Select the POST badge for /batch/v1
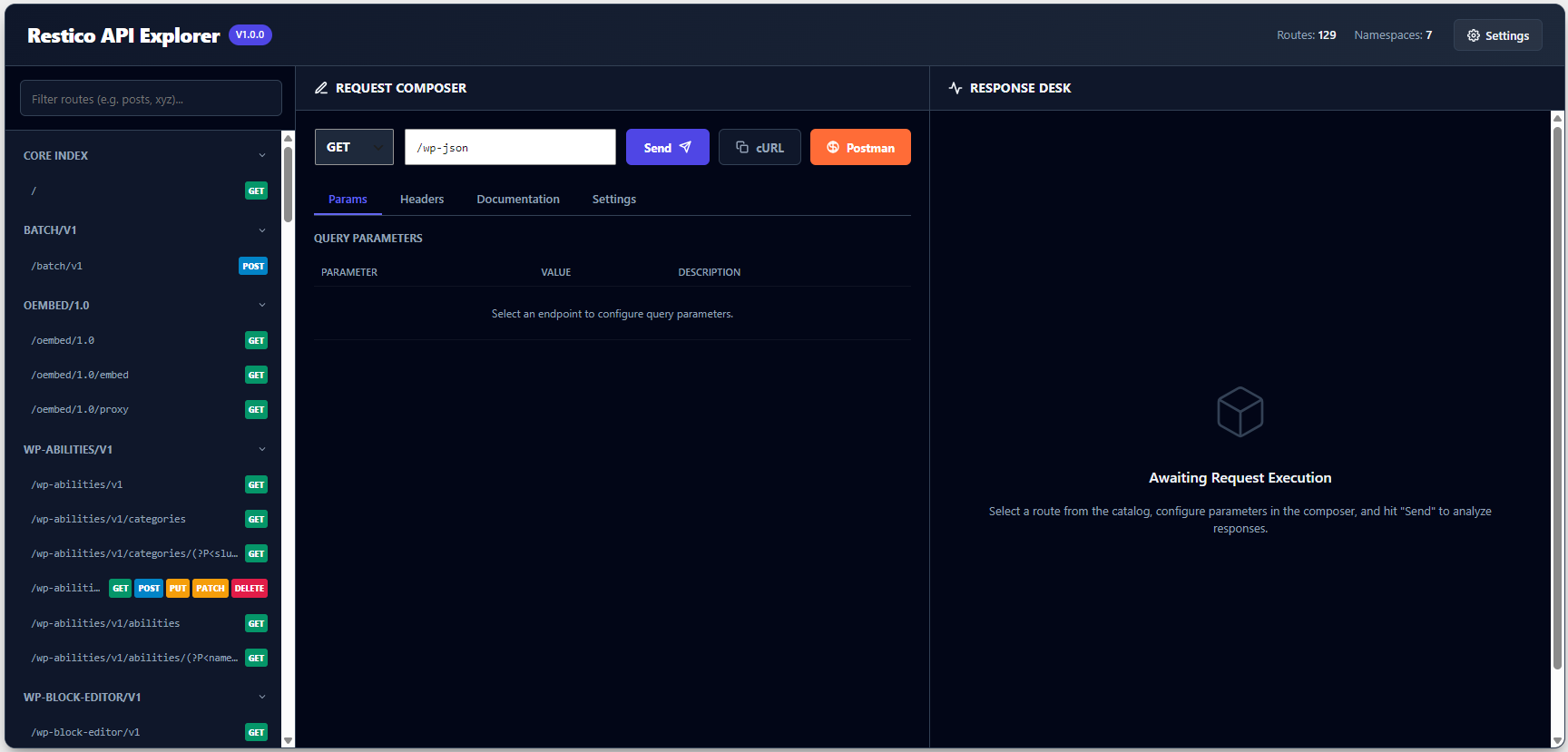The width and height of the screenshot is (1568, 752). click(253, 266)
